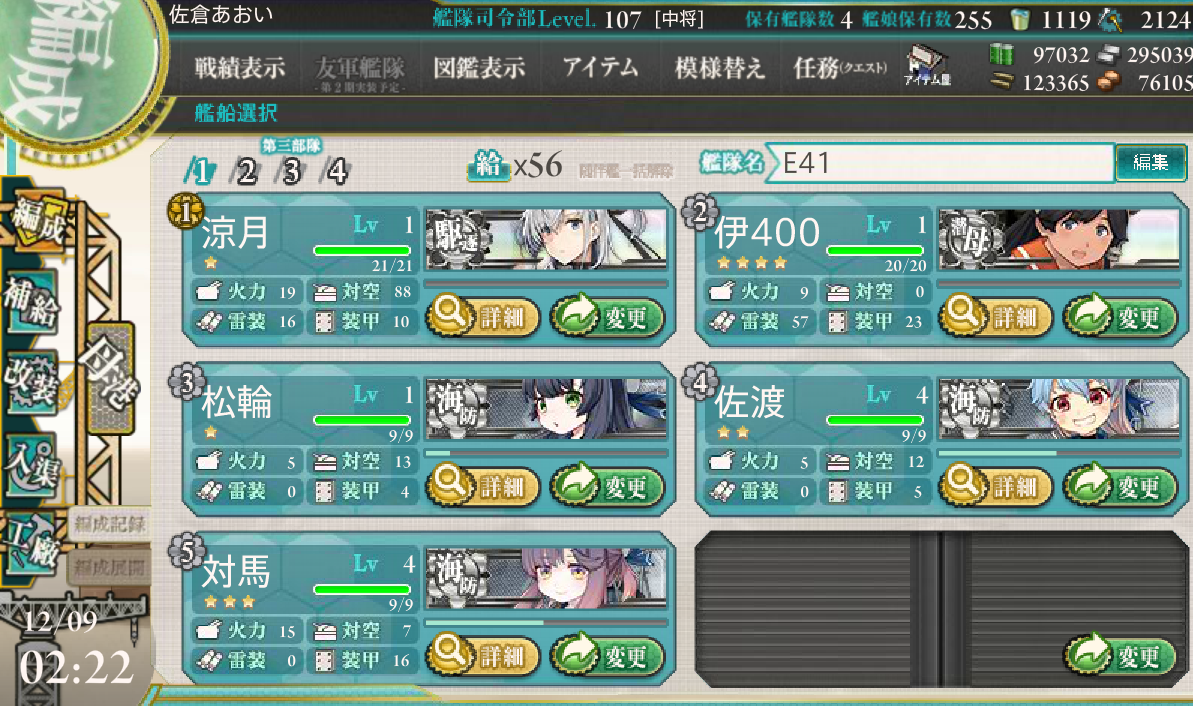Click 変更 change button for 伊400
The width and height of the screenshot is (1193, 706).
click(x=1120, y=316)
